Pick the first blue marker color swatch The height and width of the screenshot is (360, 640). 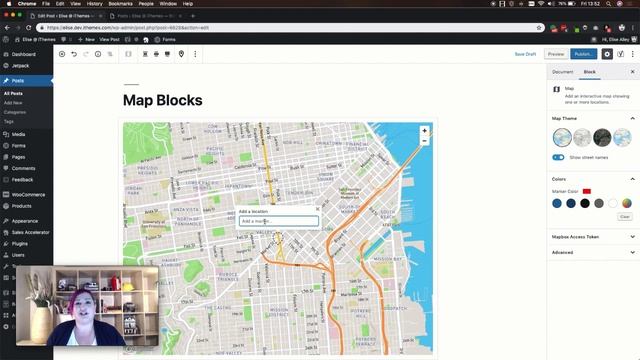coord(557,203)
